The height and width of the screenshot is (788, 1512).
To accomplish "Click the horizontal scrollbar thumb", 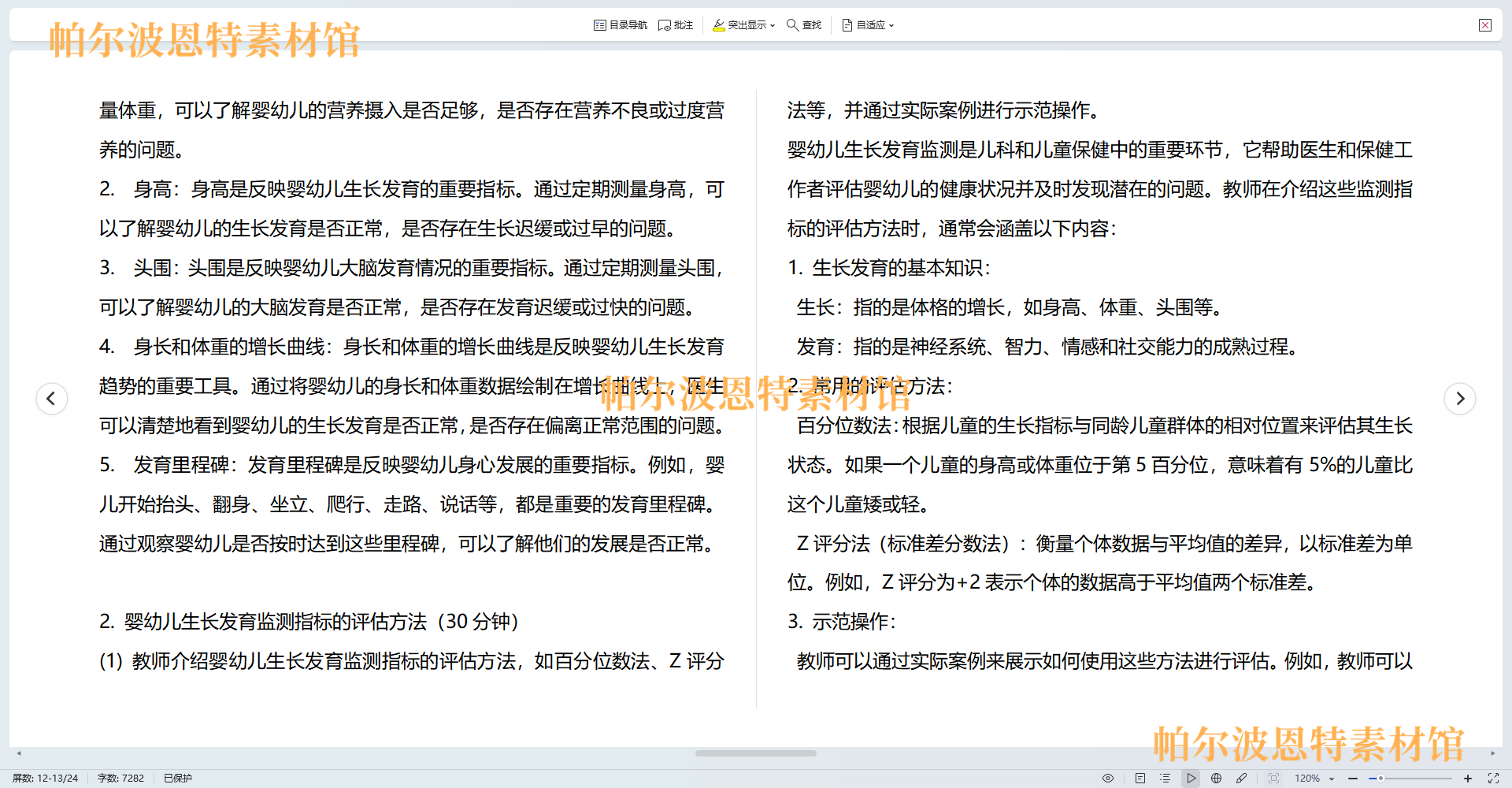I will tap(756, 753).
